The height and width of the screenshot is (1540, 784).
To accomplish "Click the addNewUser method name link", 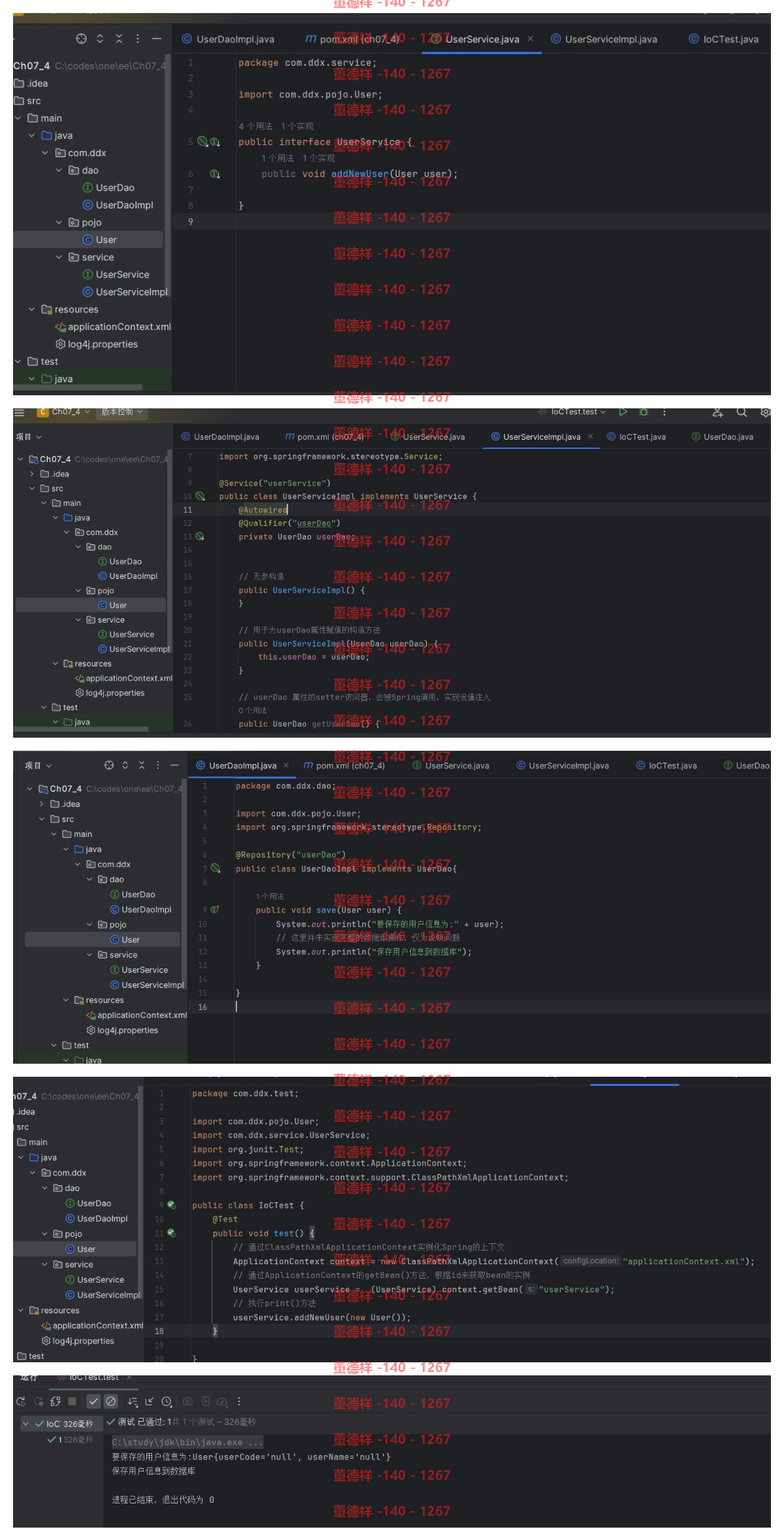I will pos(360,174).
